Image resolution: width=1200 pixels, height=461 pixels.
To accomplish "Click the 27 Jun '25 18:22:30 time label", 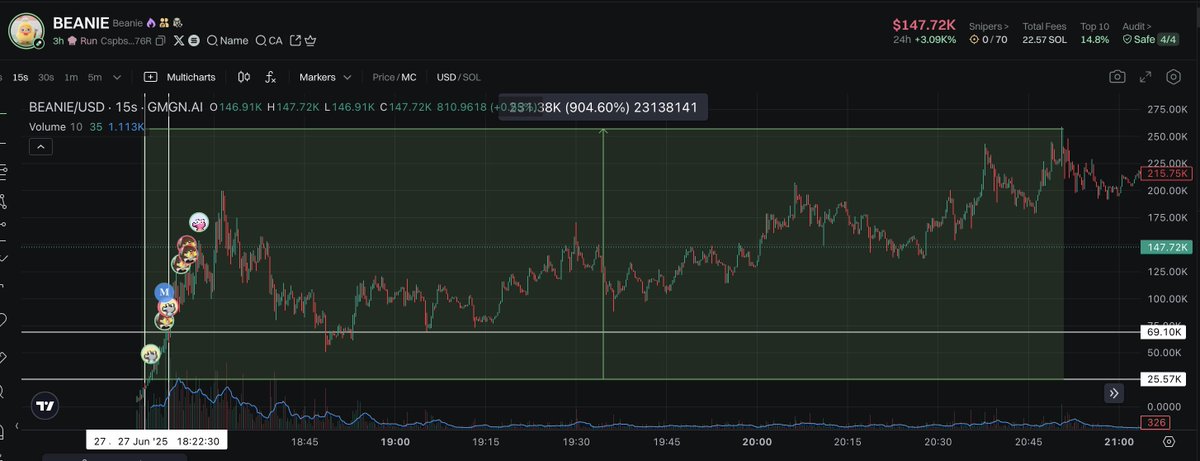I will click(155, 441).
